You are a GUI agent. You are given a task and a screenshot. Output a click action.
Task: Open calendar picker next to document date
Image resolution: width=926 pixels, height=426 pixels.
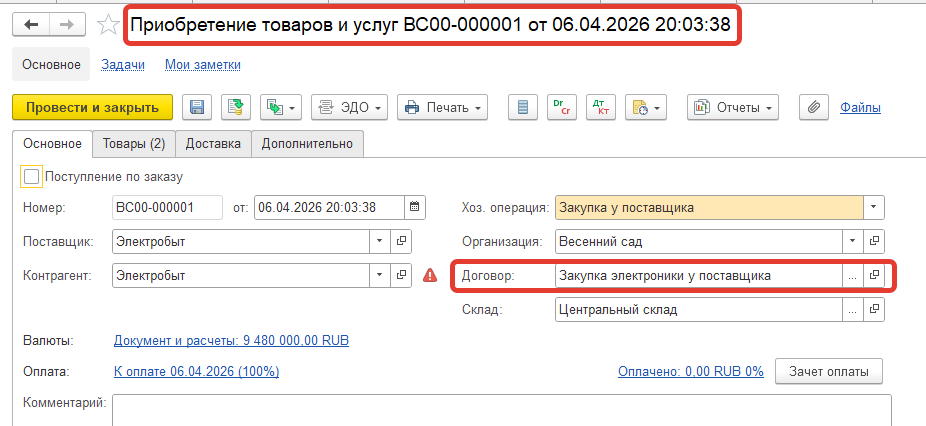click(415, 208)
